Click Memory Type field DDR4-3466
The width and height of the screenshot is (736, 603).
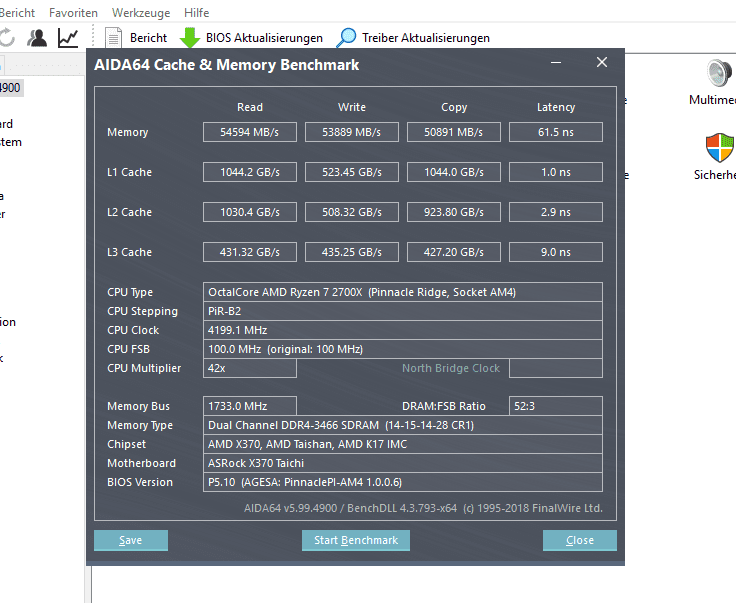[403, 425]
